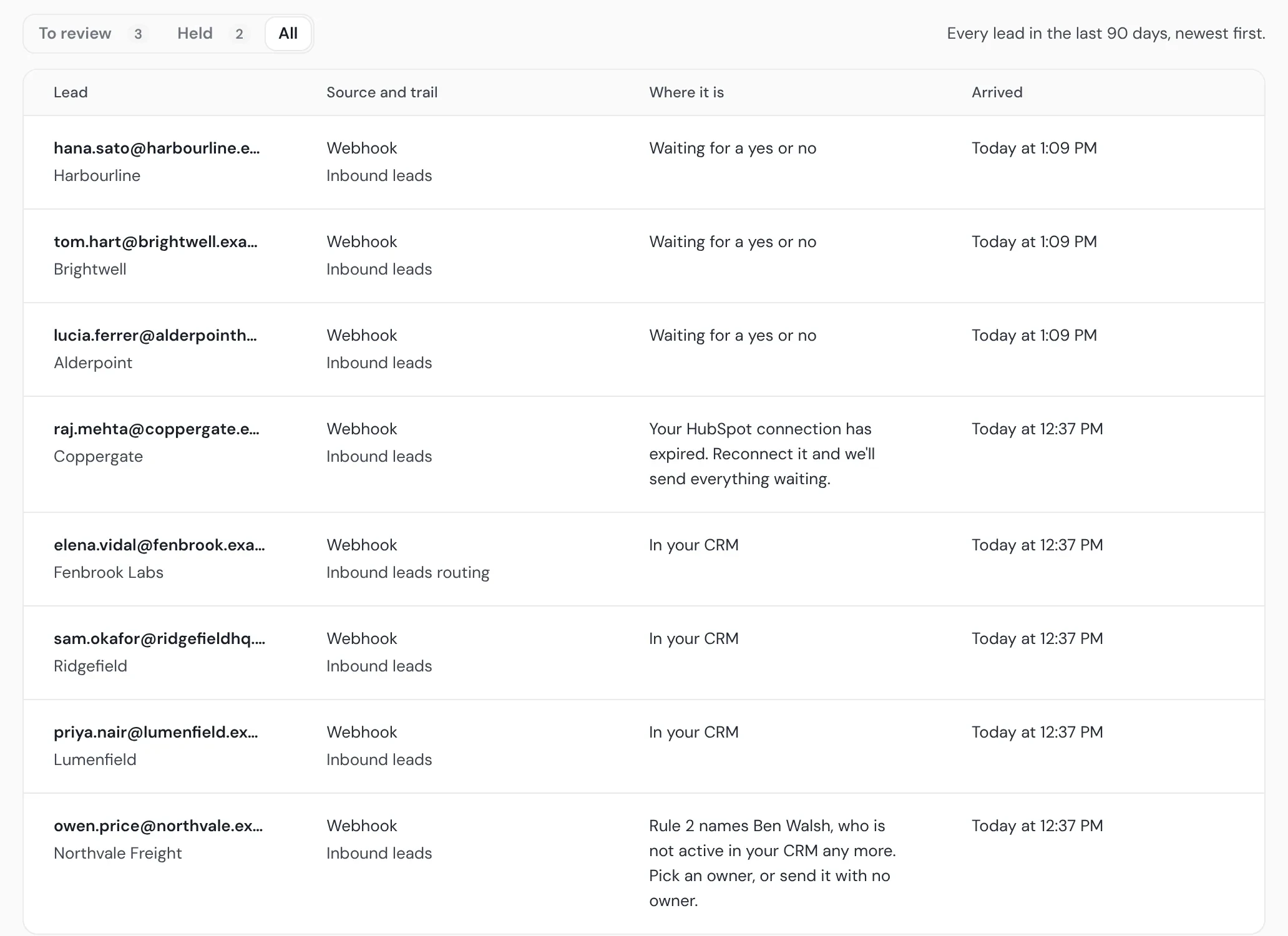1288x936 pixels.
Task: Open lead raj.mehta@coppergate email
Action: coord(157,429)
